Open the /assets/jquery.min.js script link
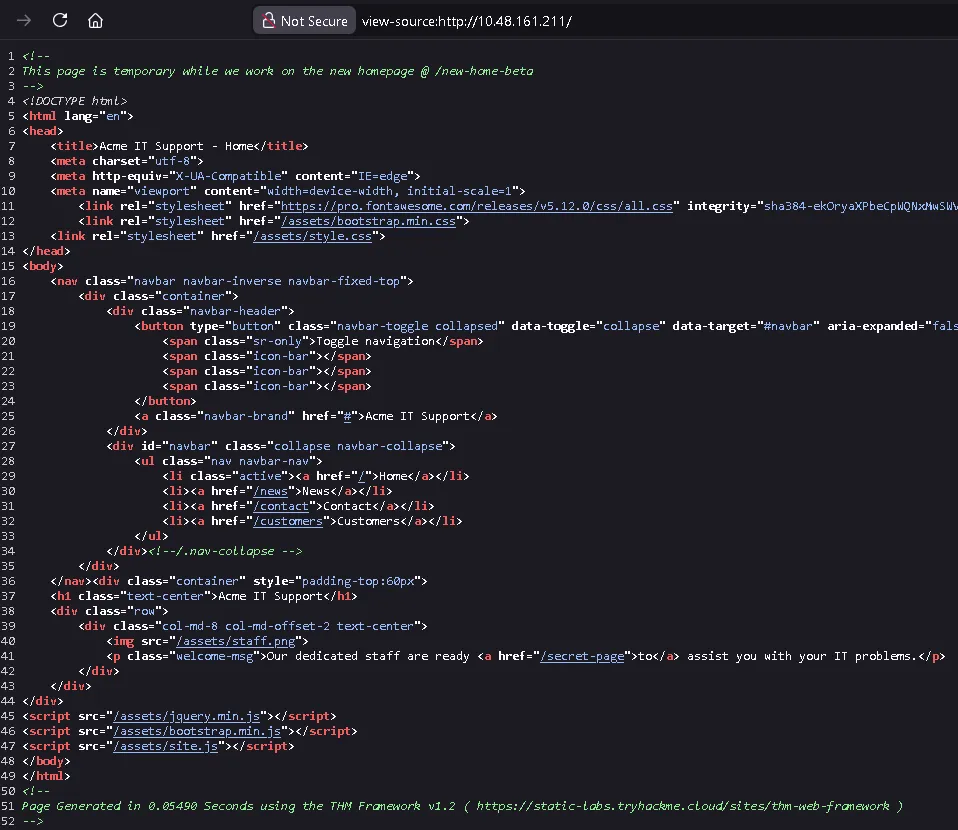This screenshot has width=958, height=830. (x=186, y=716)
